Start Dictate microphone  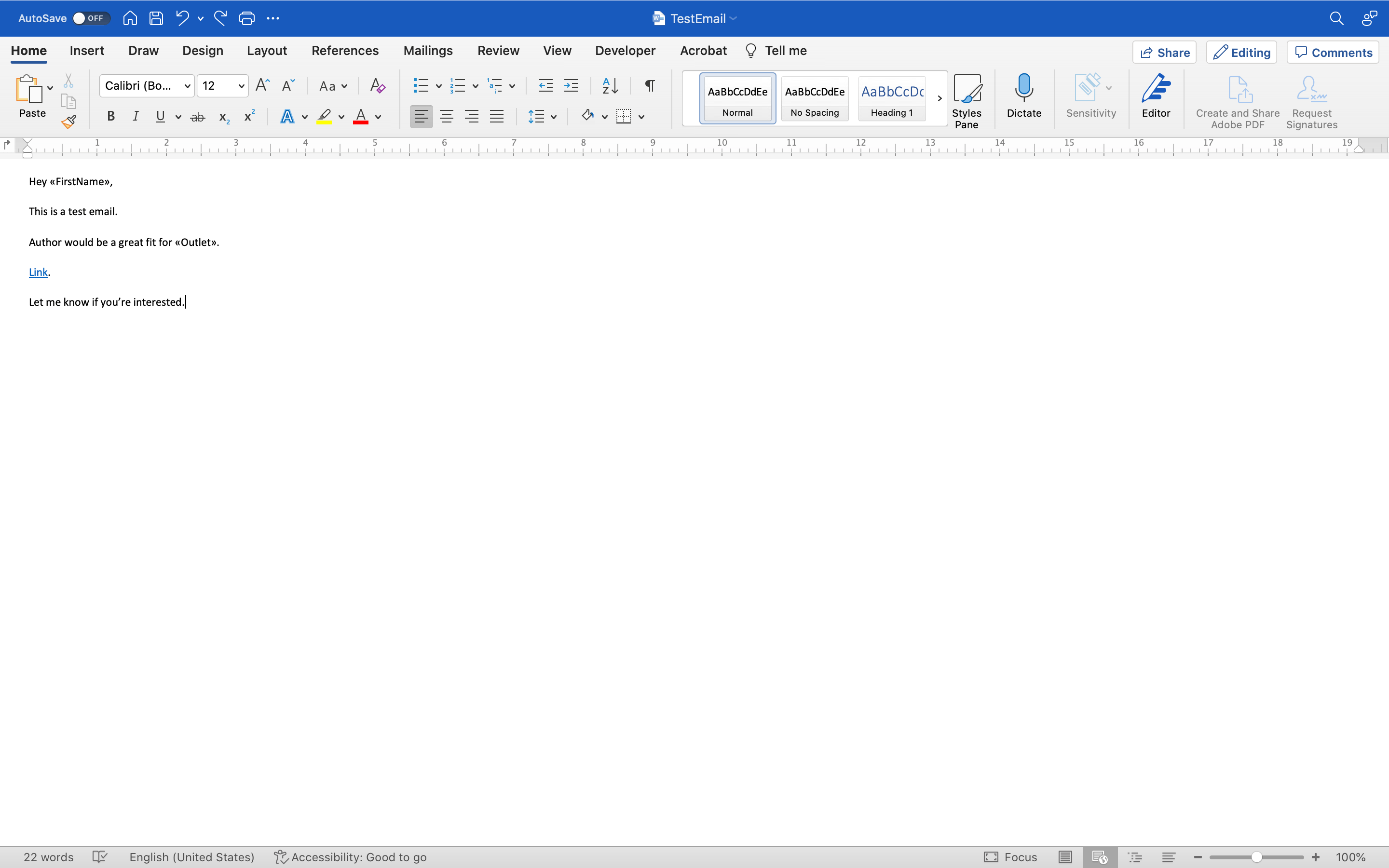1024,96
